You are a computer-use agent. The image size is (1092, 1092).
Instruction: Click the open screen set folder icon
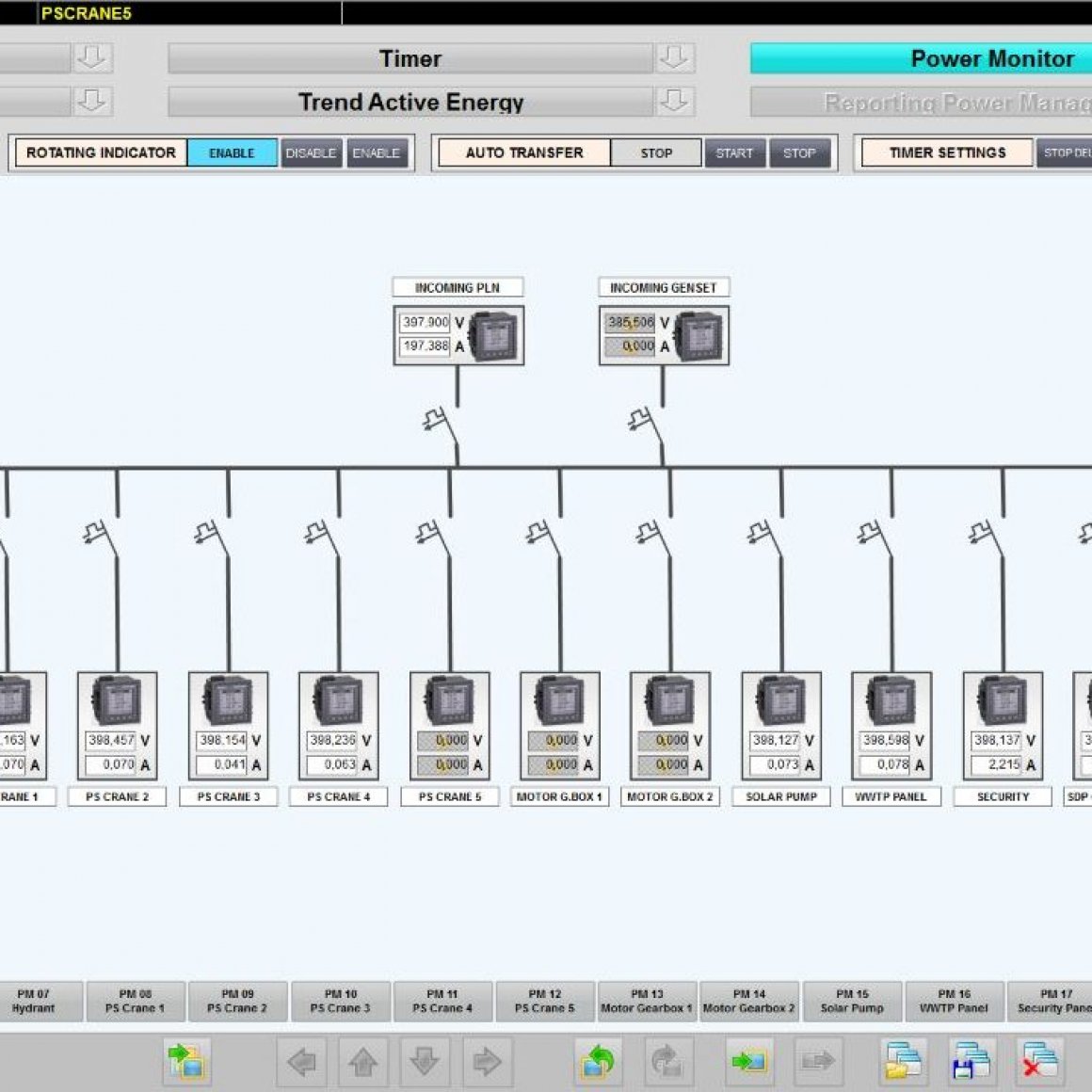tap(902, 1062)
